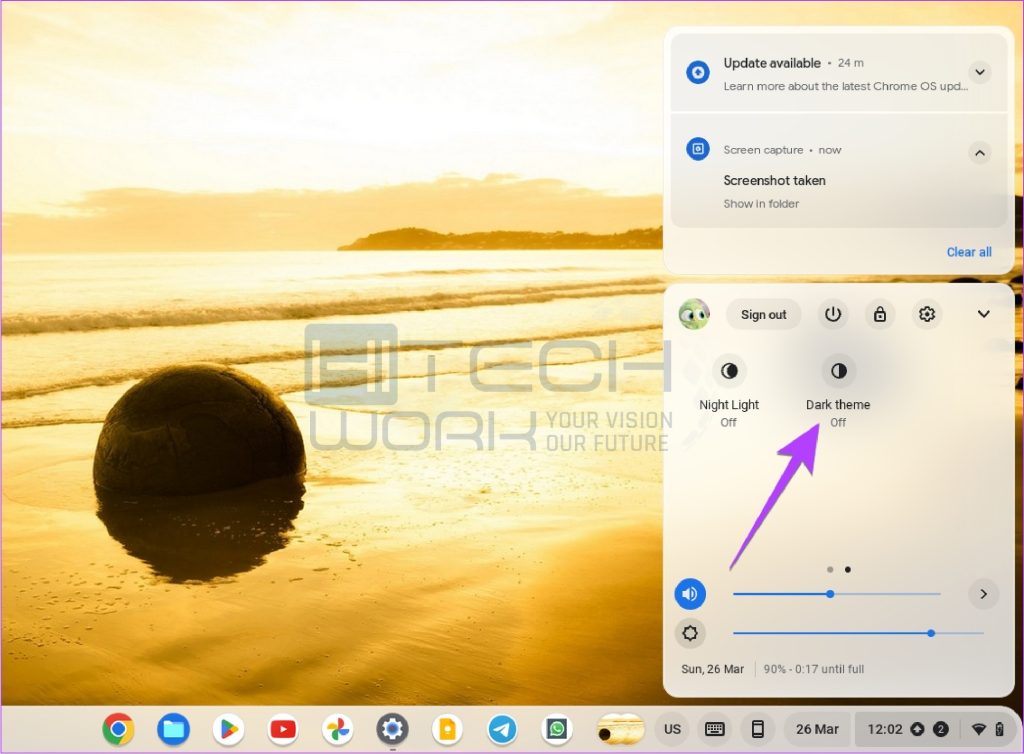Collapse the Screen capture notification

click(980, 153)
